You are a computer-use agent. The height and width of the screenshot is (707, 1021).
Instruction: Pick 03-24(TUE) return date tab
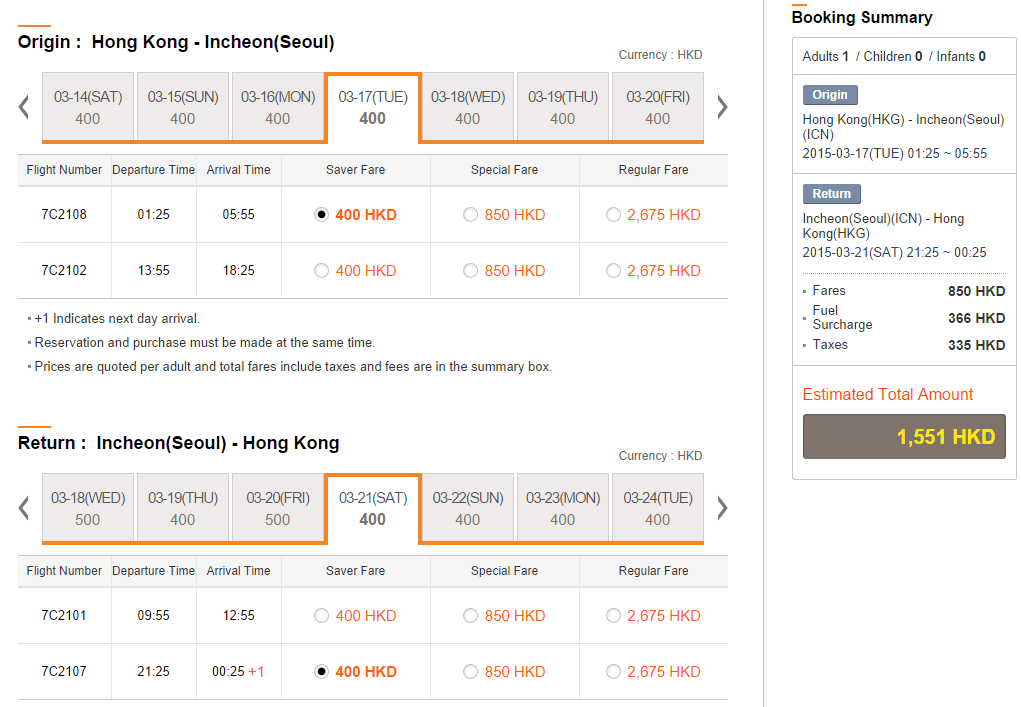click(x=657, y=508)
